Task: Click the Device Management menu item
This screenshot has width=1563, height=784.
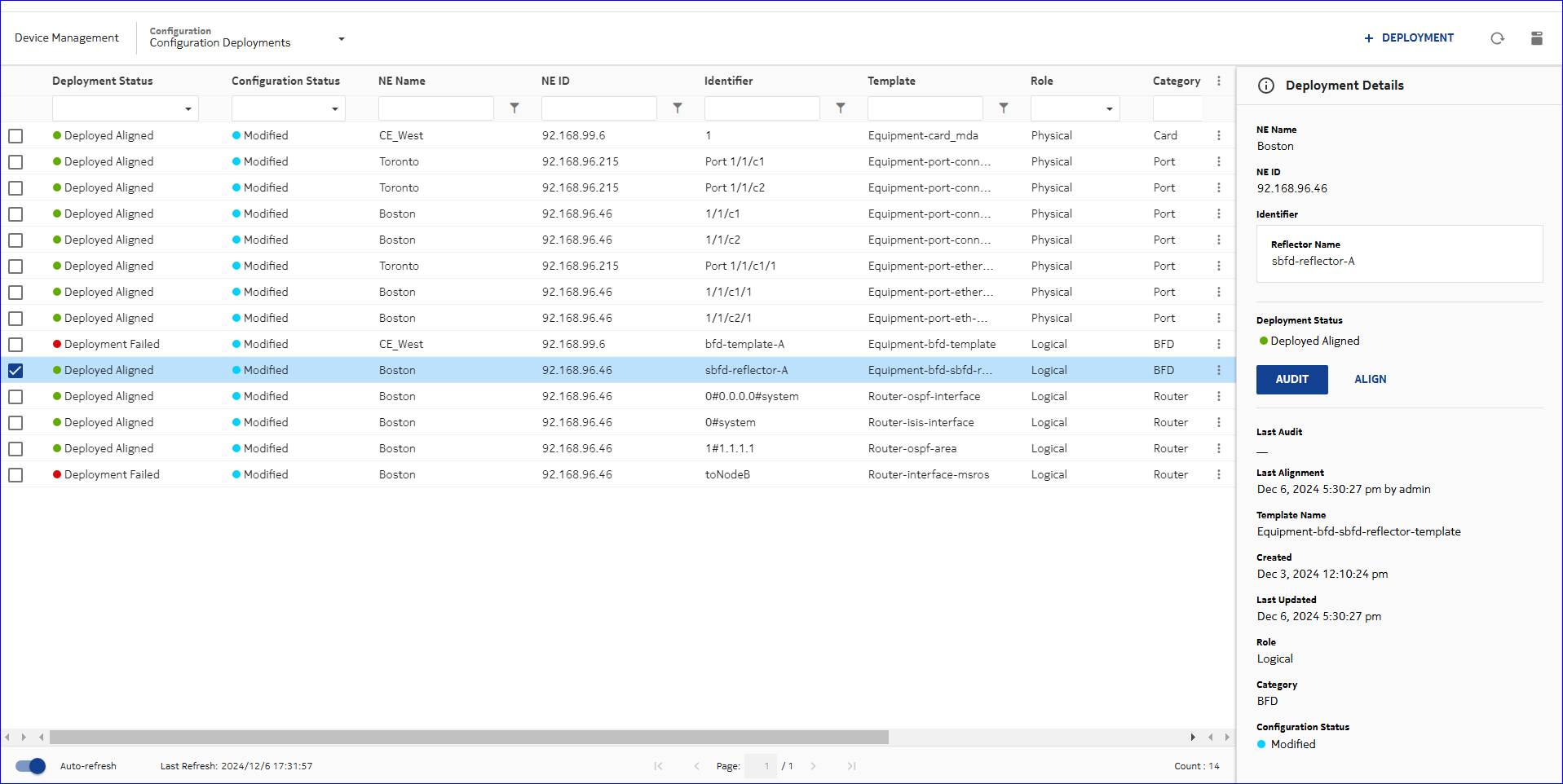Action: 67,38
